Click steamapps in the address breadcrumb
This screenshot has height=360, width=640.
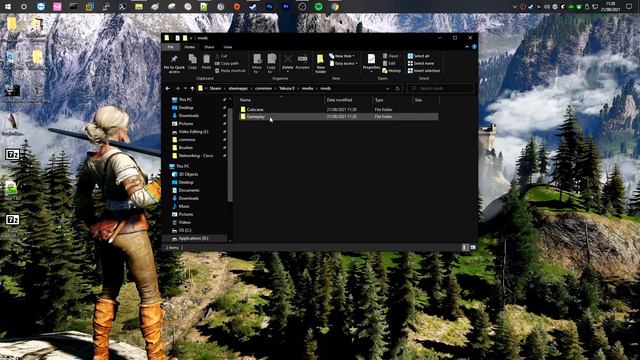pyautogui.click(x=238, y=88)
